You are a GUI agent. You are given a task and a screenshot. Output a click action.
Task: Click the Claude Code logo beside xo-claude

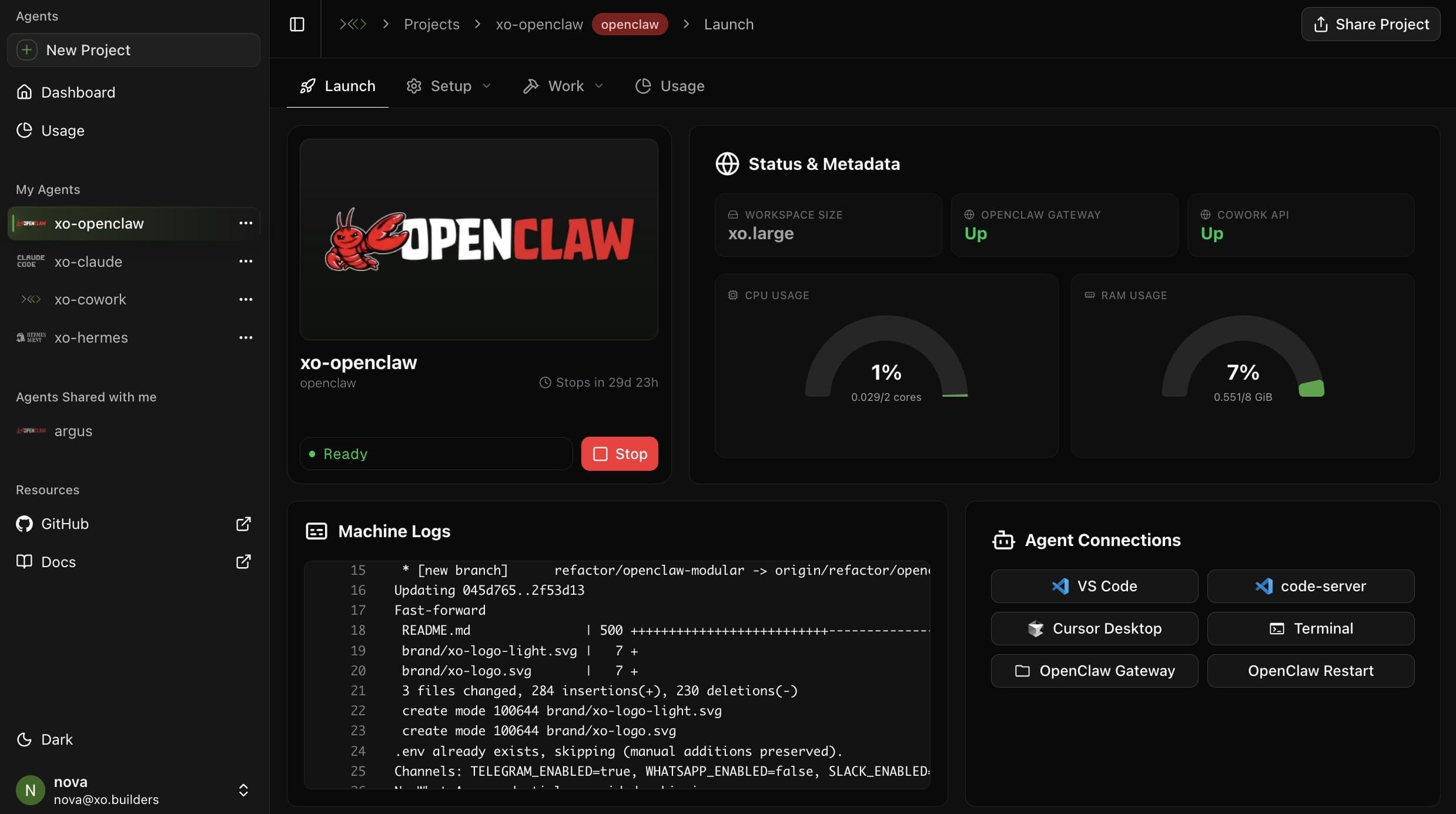(x=31, y=262)
